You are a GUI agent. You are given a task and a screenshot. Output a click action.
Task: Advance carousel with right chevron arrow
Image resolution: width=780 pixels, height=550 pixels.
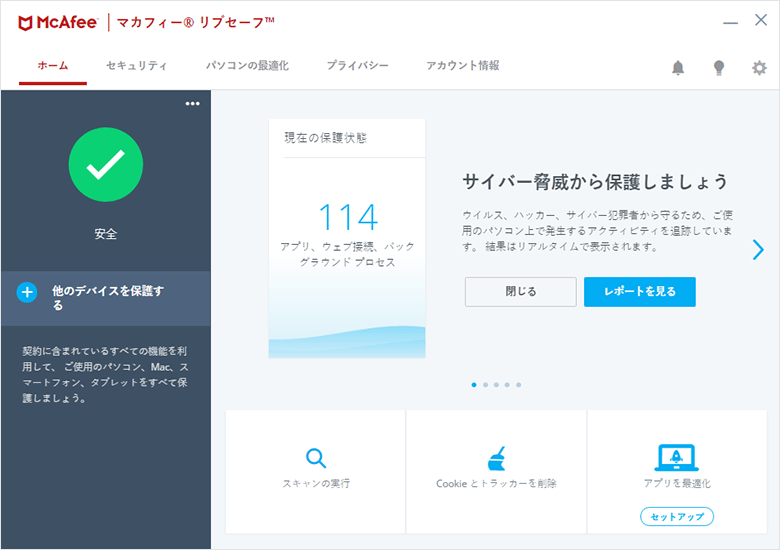(758, 250)
